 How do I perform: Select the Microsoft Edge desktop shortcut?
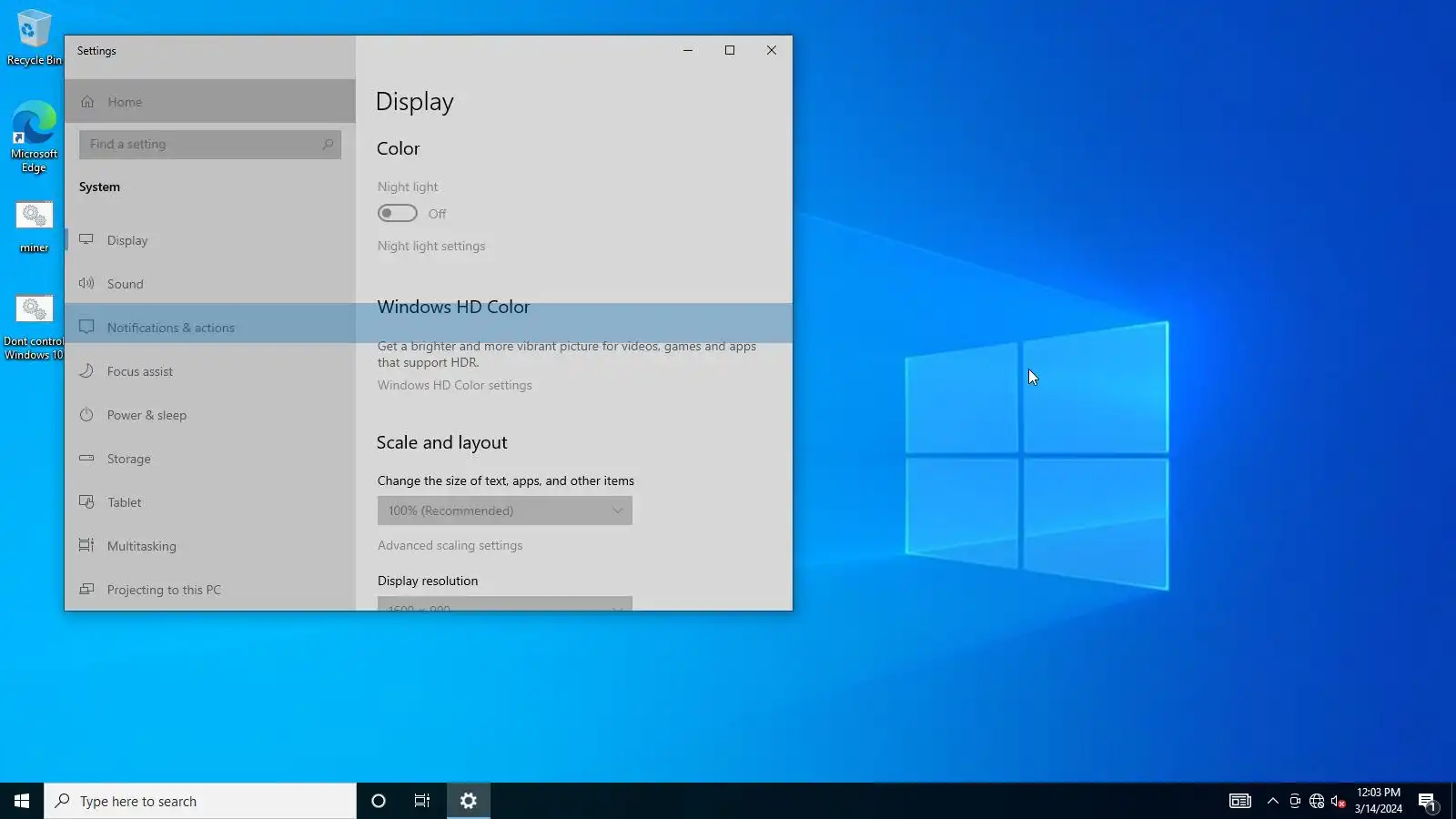pos(34,136)
